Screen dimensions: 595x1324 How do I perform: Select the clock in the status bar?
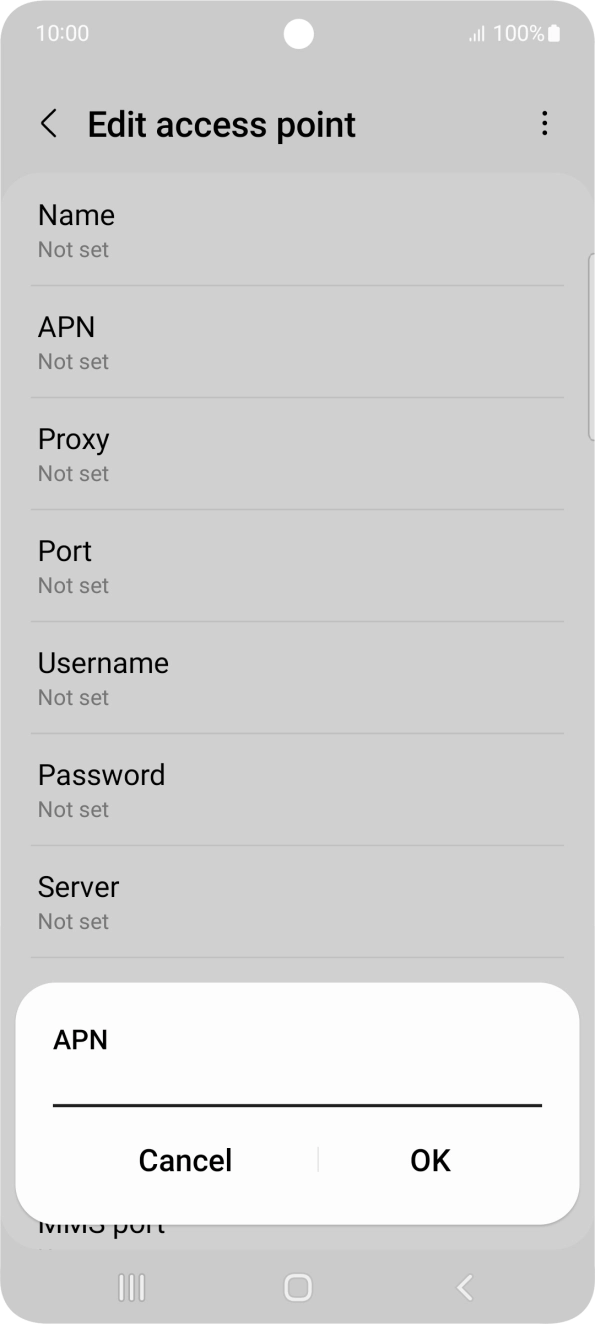[62, 33]
